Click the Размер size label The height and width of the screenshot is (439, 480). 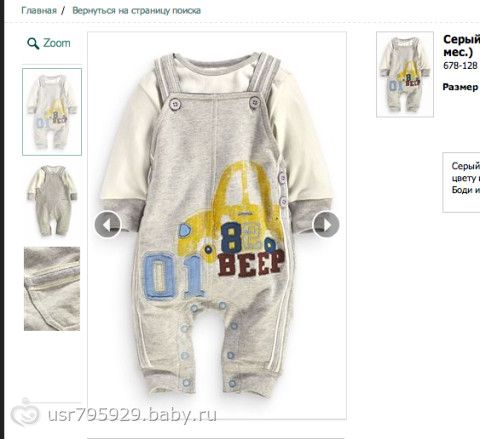click(460, 87)
